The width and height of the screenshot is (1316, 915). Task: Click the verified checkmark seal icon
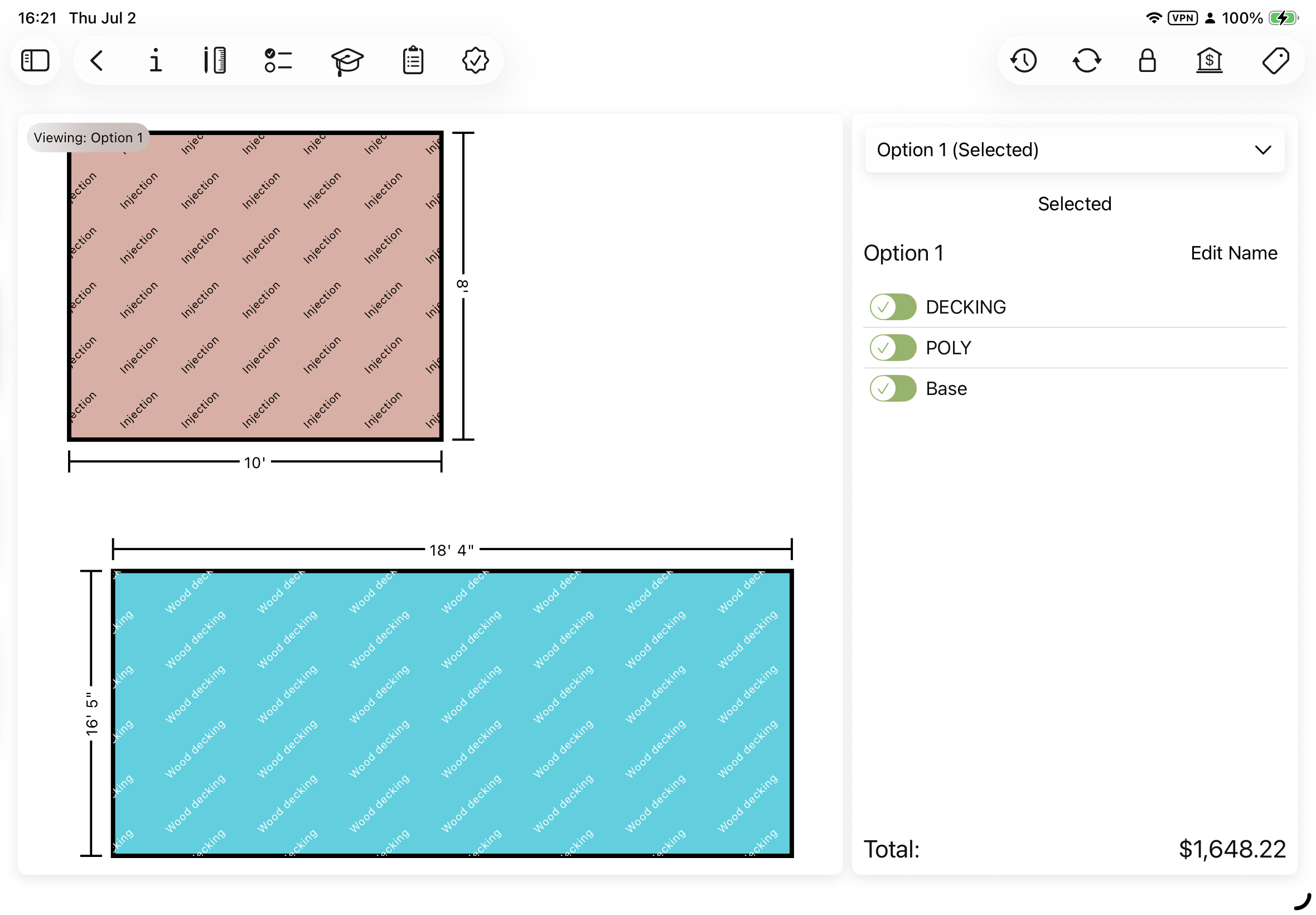coord(475,60)
